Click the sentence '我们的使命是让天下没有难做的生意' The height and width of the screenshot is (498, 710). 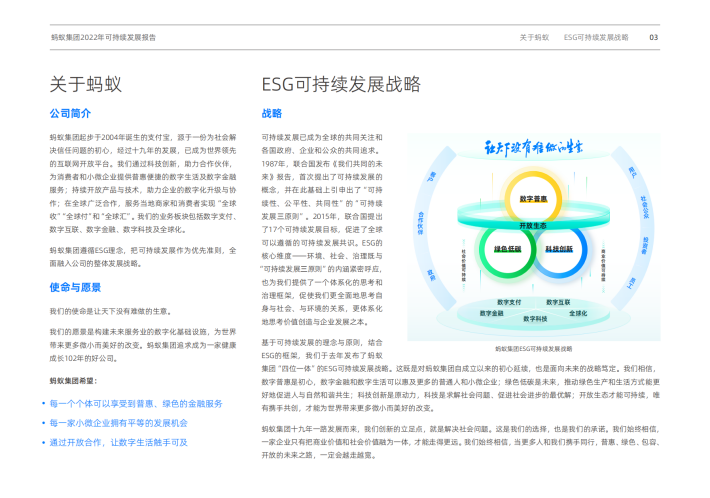point(110,311)
